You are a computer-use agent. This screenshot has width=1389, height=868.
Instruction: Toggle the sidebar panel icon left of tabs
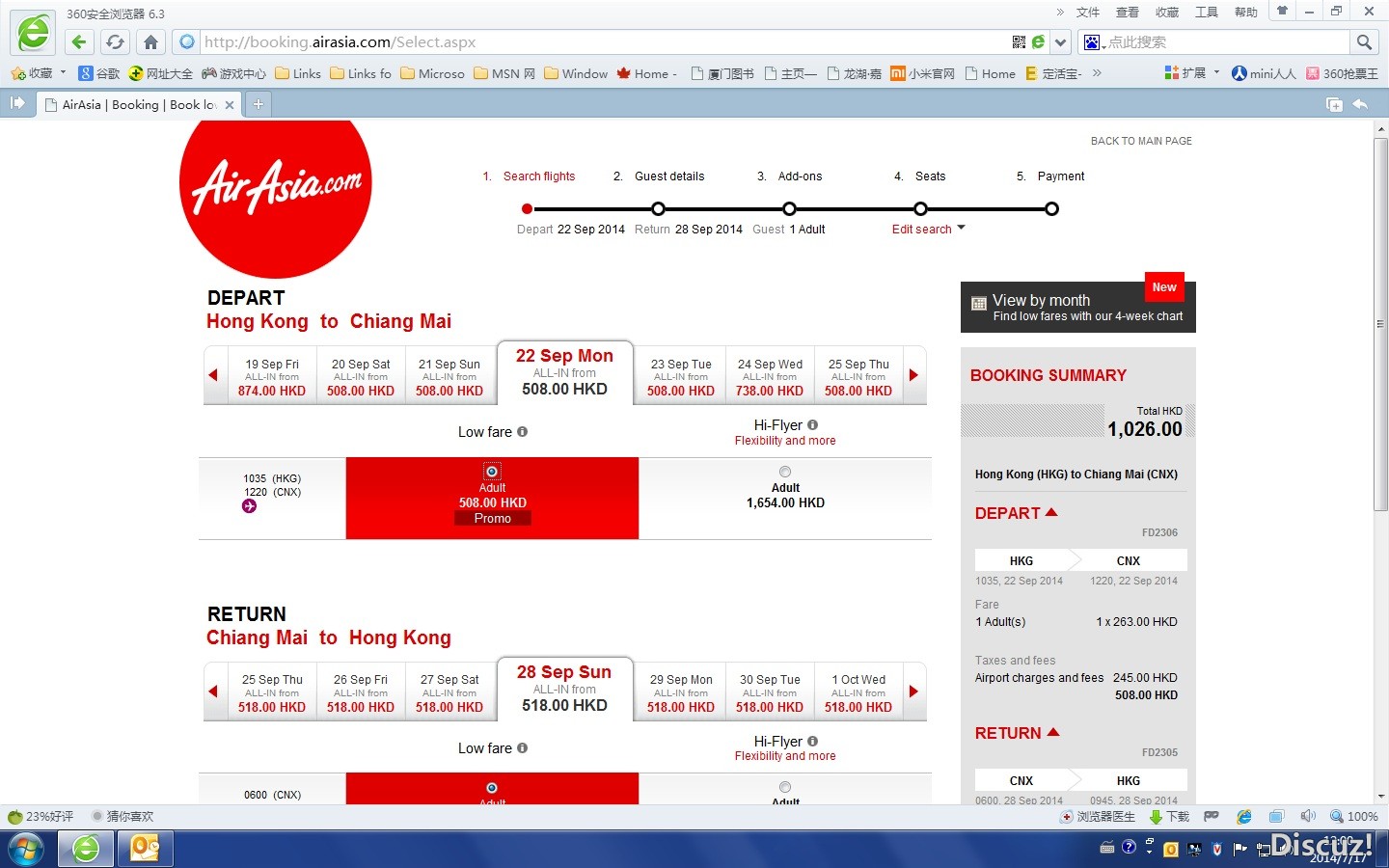tap(17, 103)
